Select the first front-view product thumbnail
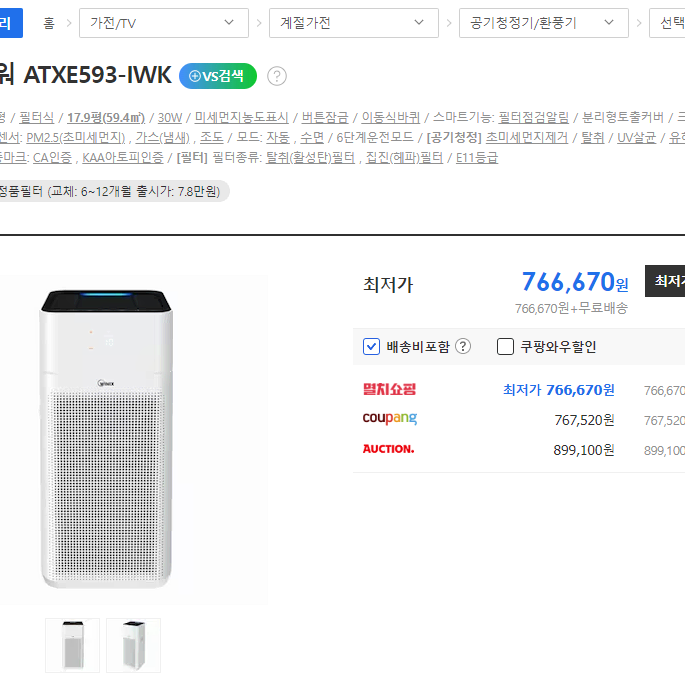685x685 pixels. (x=73, y=645)
